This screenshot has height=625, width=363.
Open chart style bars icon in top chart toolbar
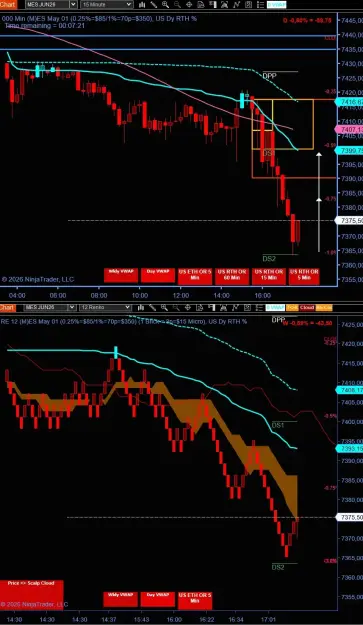click(x=142, y=5)
